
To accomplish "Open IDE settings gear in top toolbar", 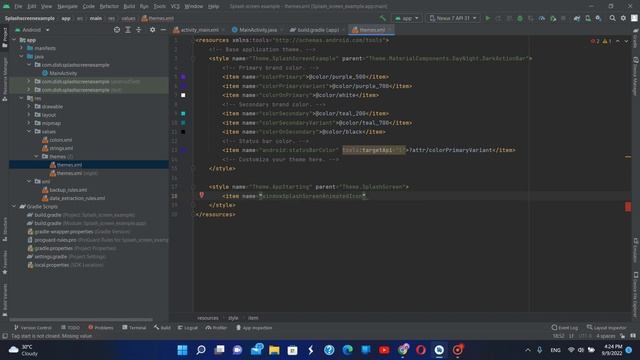I will click(623, 18).
